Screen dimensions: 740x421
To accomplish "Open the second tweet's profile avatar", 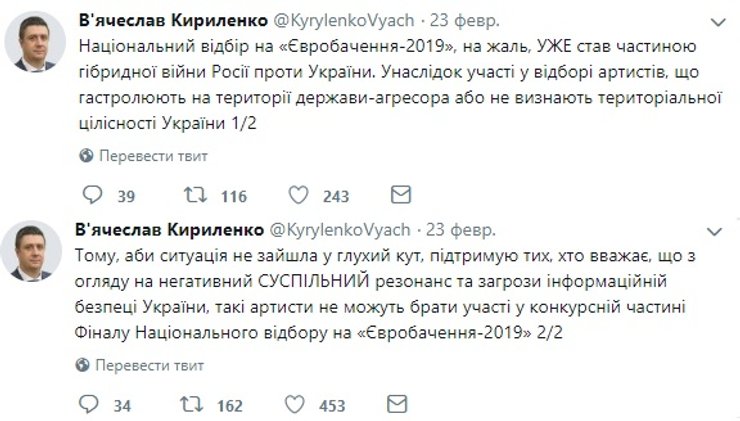I will pyautogui.click(x=36, y=253).
